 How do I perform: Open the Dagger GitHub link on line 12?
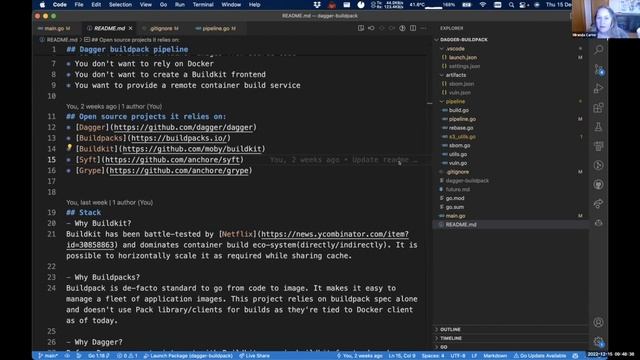tap(183, 127)
